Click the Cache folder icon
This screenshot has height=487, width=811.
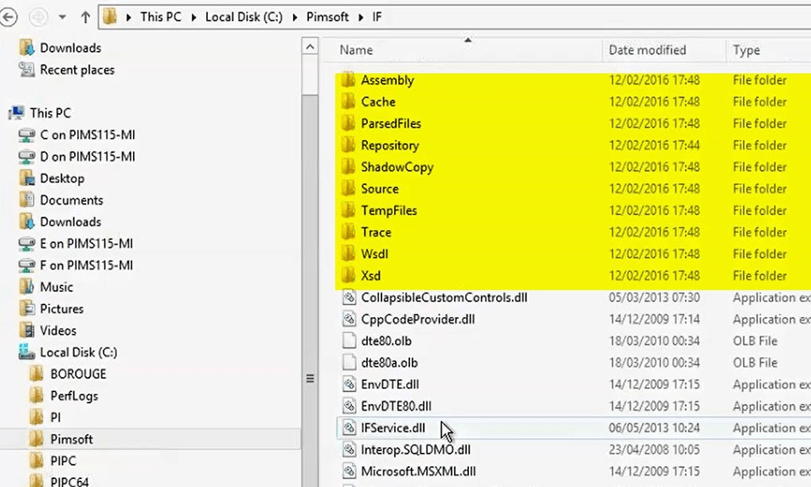point(349,102)
